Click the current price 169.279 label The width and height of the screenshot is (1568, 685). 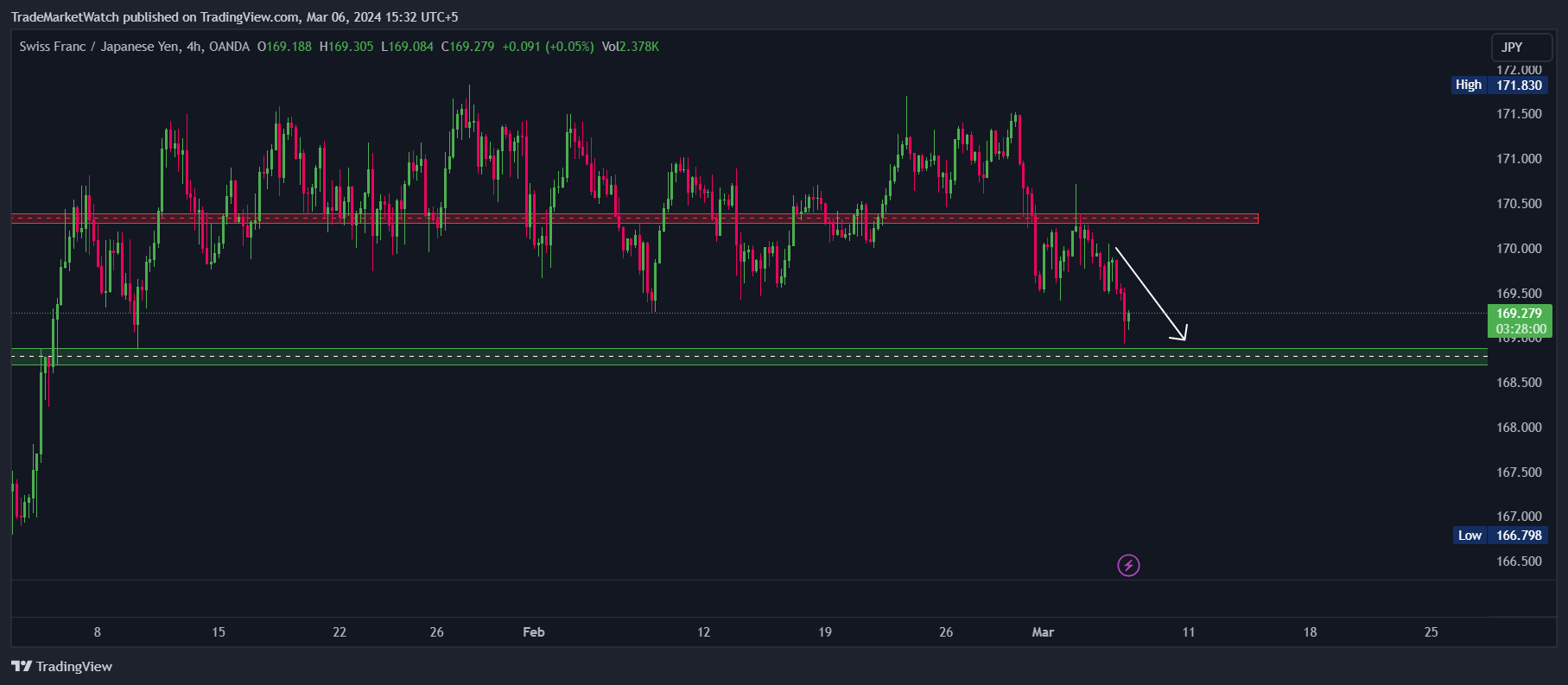pos(1519,314)
